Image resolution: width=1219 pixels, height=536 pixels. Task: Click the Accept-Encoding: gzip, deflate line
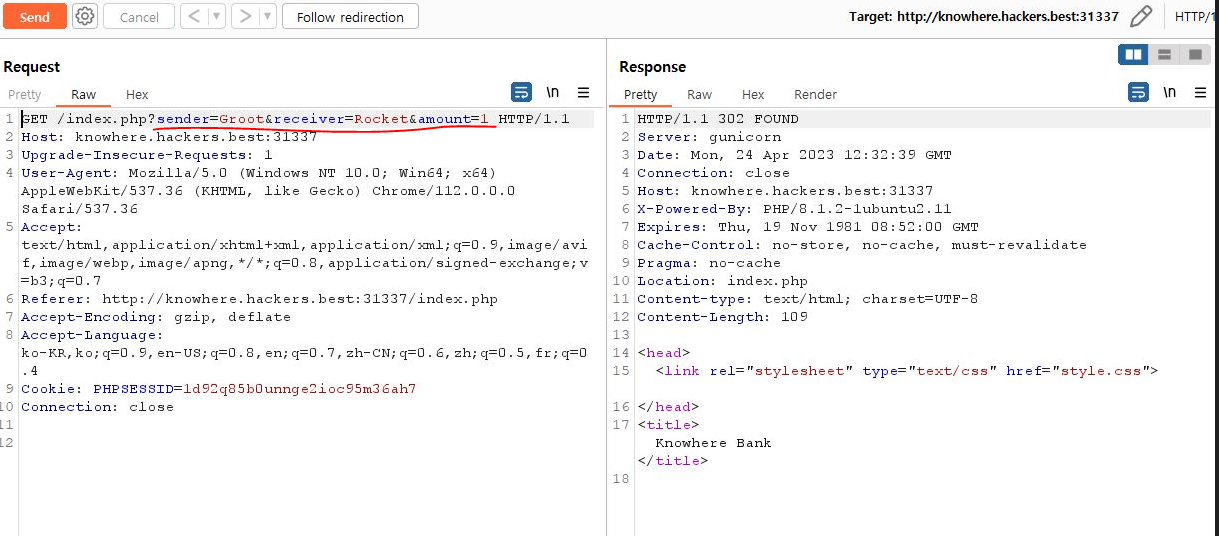pos(156,317)
